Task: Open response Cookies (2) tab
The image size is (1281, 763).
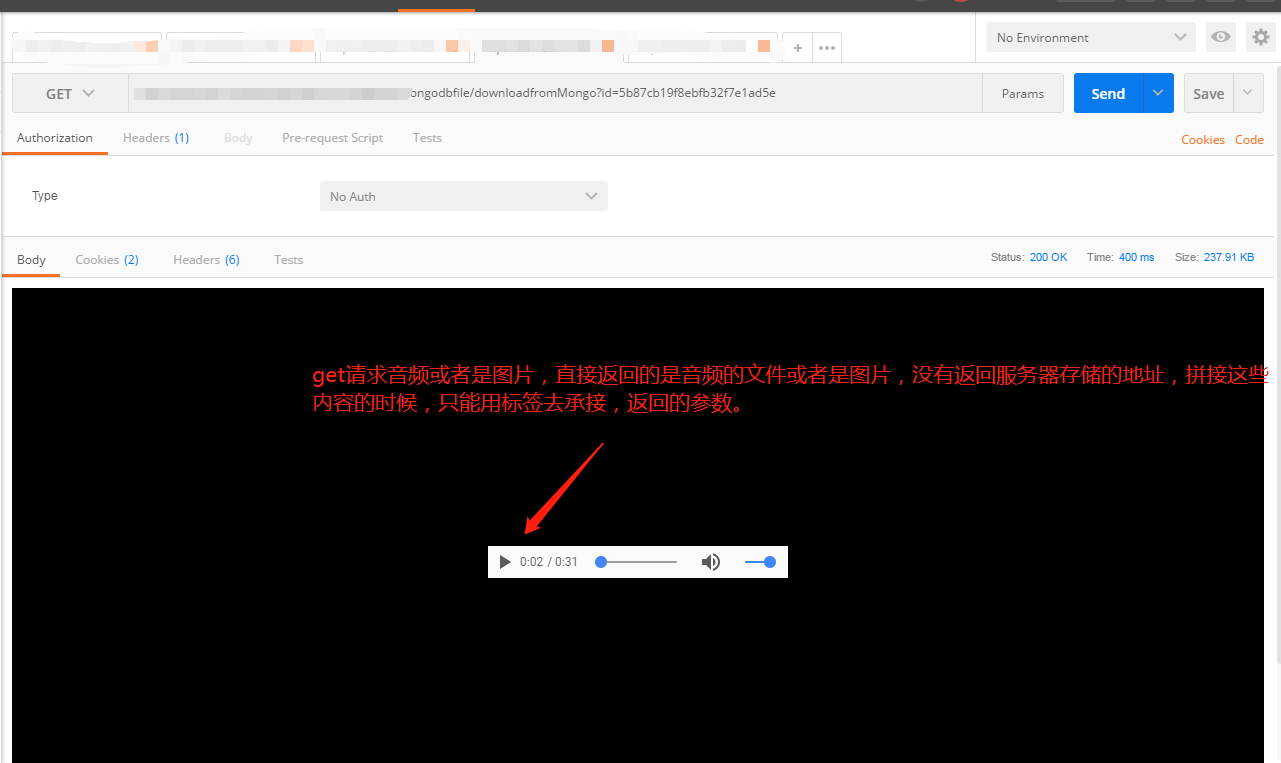Action: coord(107,260)
